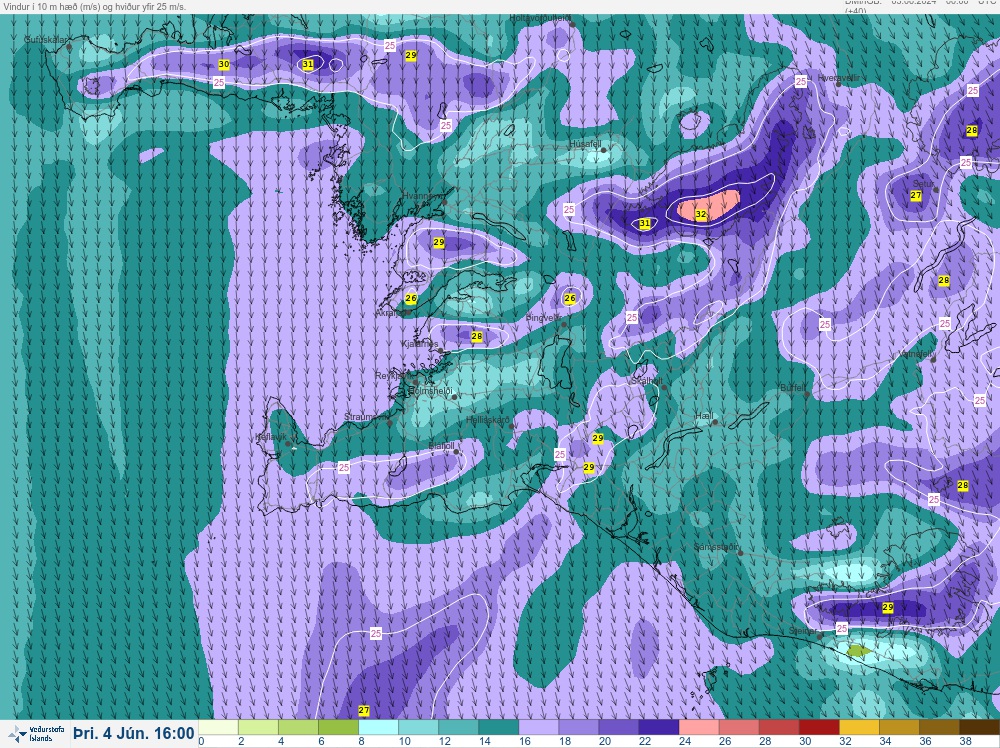Click the date text Þri. 4 Jún. 16:00

[133, 733]
